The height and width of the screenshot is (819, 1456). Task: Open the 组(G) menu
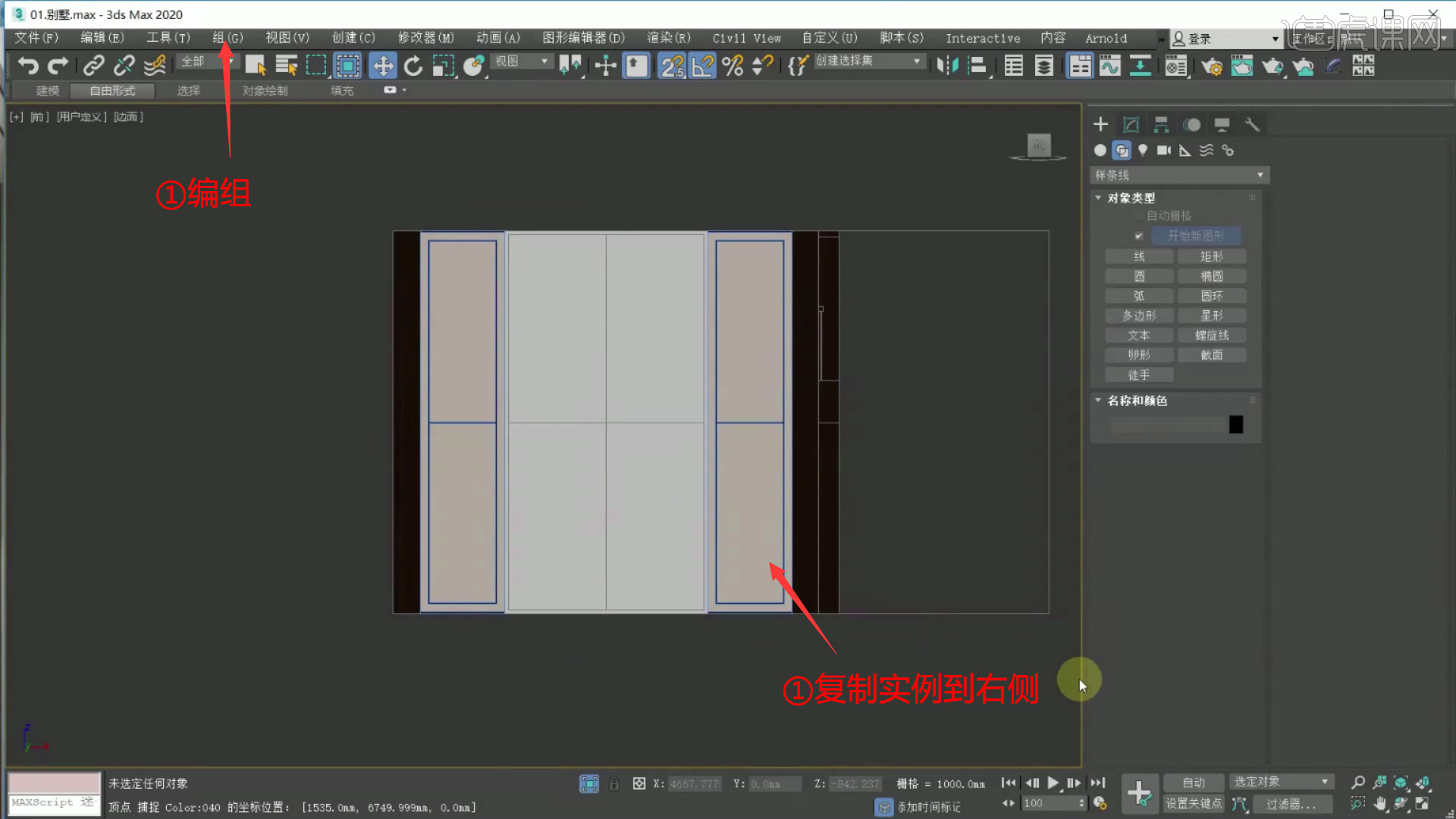coord(227,38)
